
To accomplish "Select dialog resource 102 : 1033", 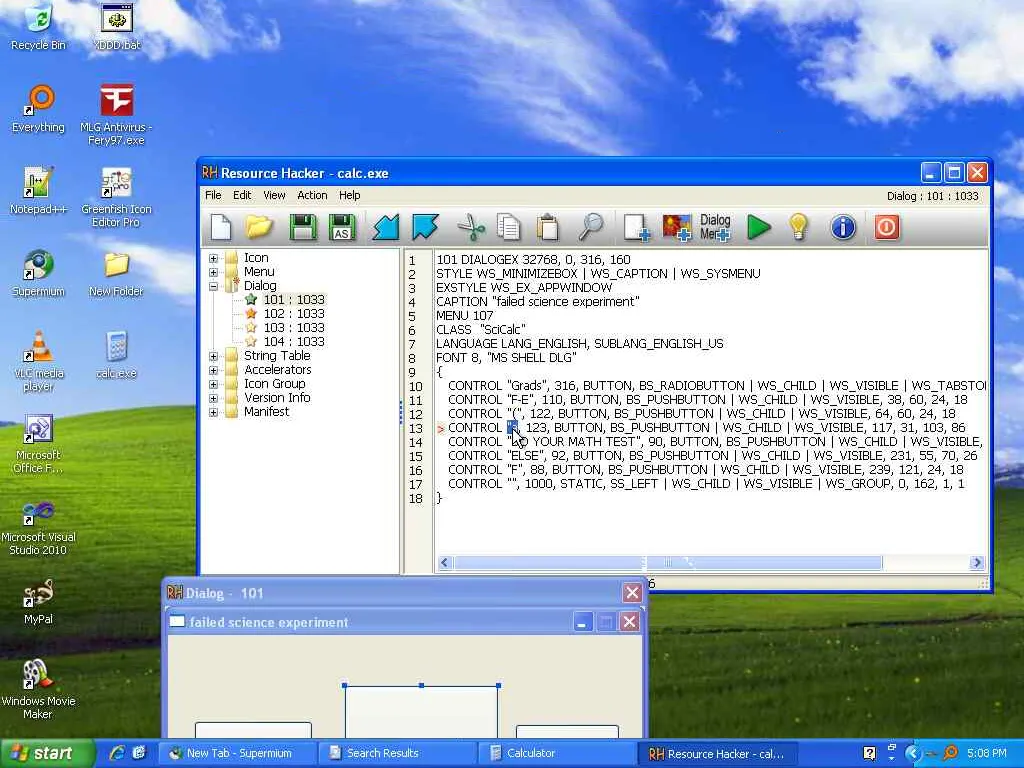I will [294, 313].
